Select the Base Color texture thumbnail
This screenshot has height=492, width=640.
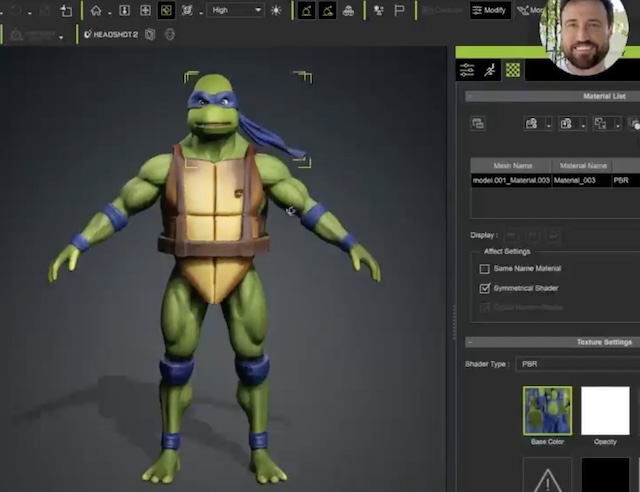click(x=547, y=411)
